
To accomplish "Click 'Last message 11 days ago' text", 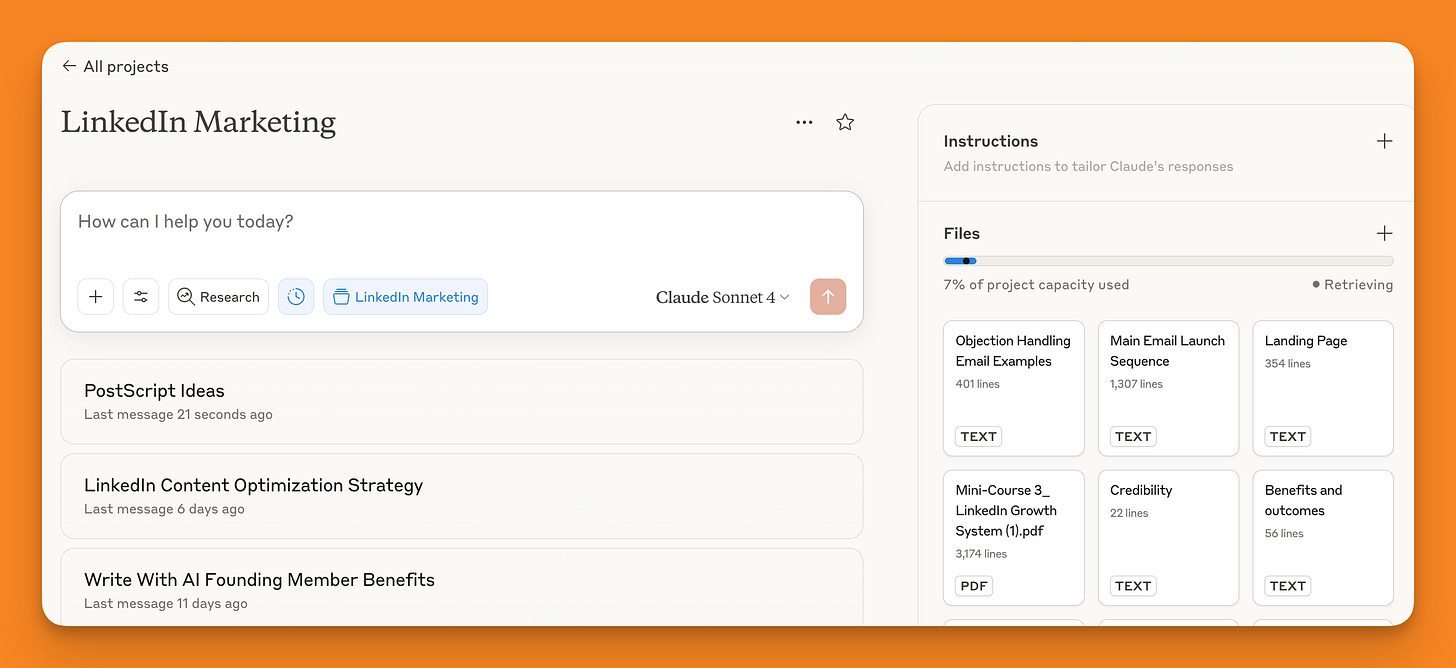I will tap(166, 603).
